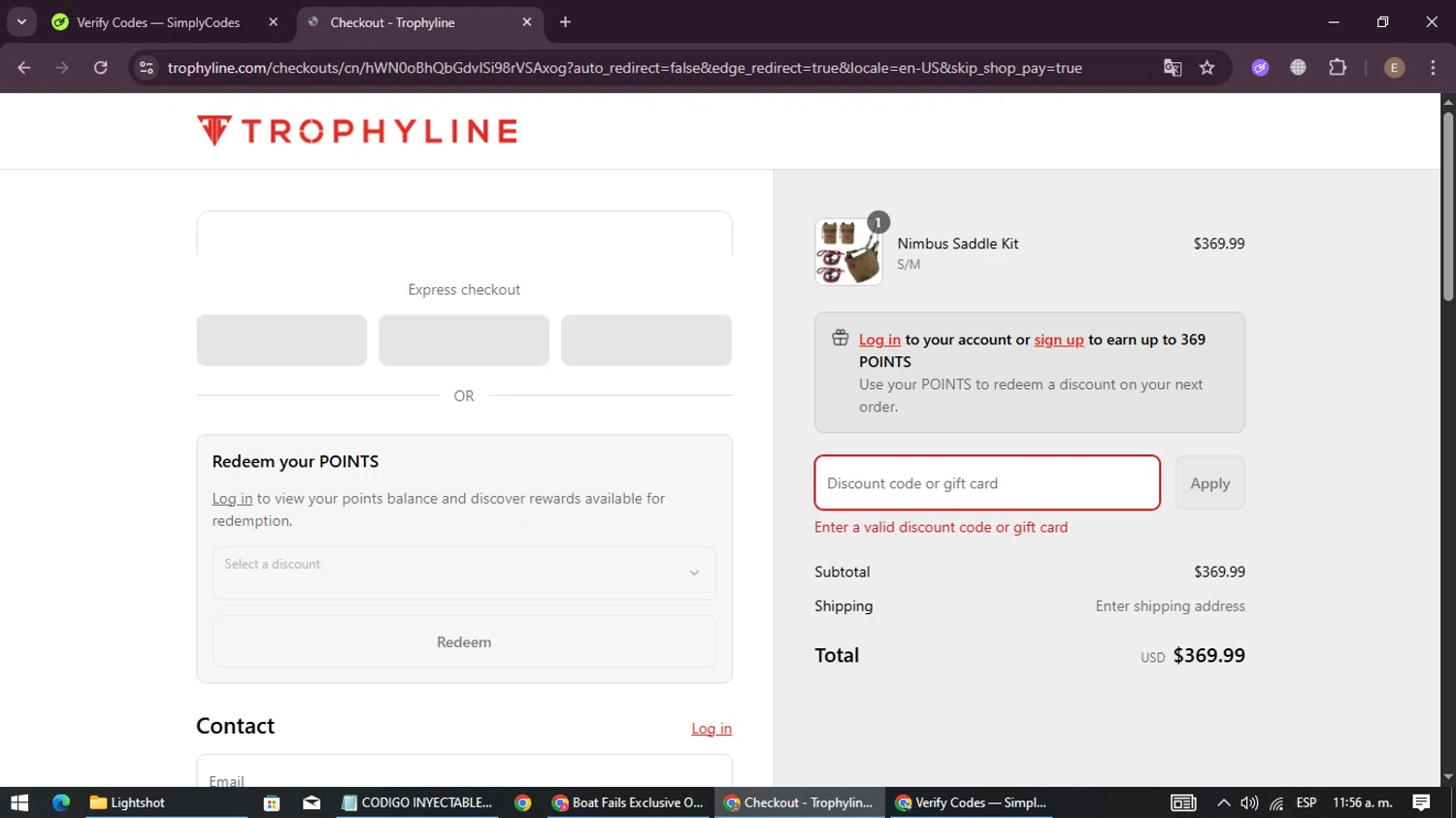Close the Verify Codes tab
Viewport: 1456px width, 818px height.
(x=274, y=21)
